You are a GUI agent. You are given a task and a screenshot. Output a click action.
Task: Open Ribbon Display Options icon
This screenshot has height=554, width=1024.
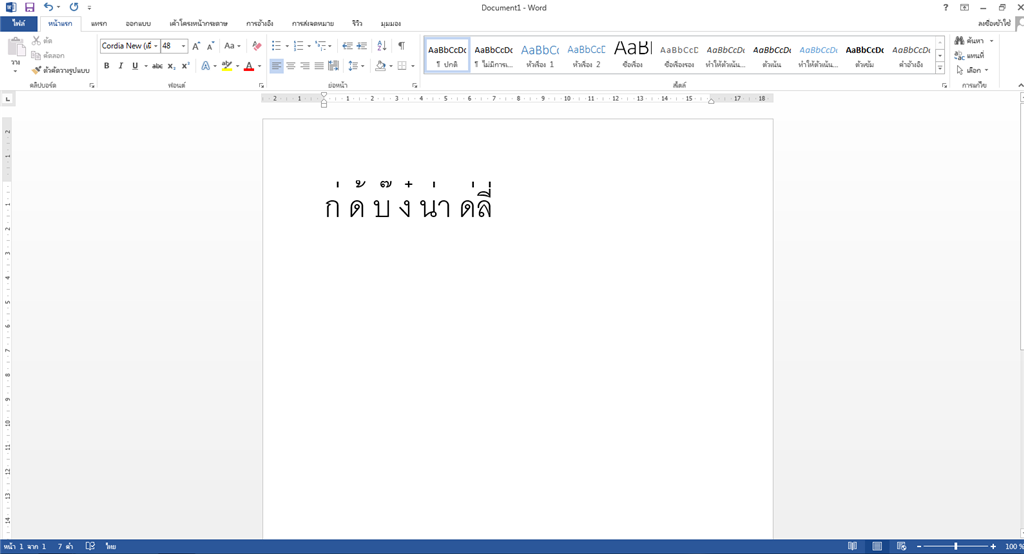pos(965,7)
